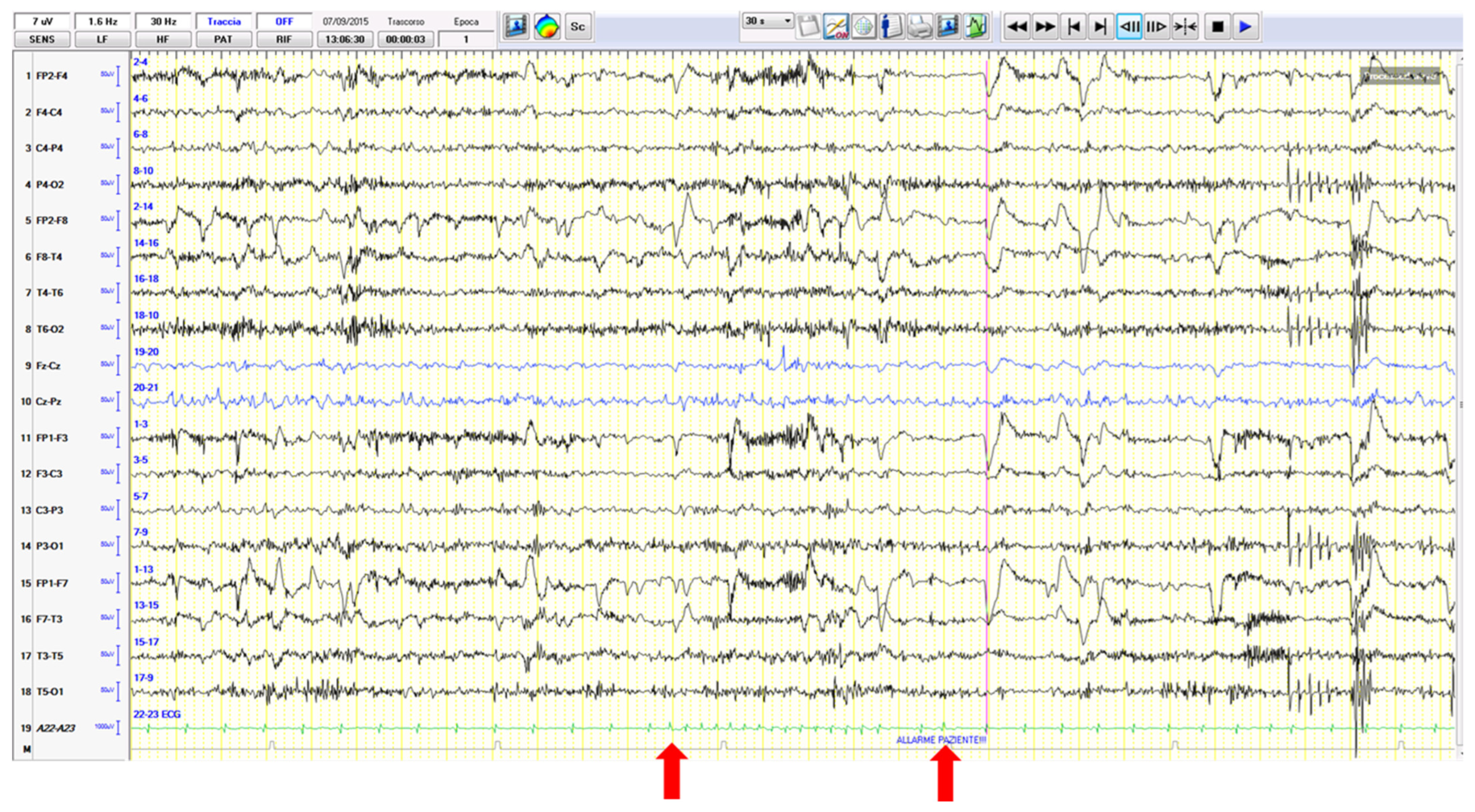Click the ALLARME PAZIENTE event marker label

[940, 740]
